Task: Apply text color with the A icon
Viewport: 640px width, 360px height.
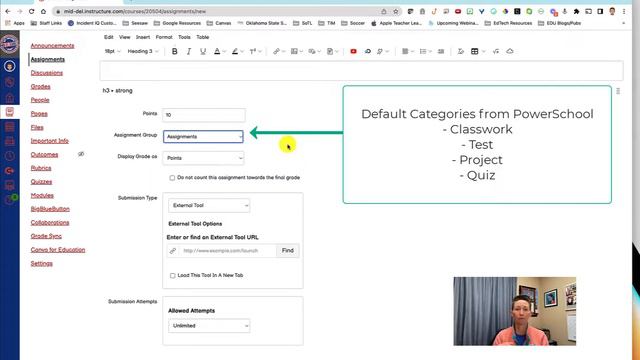Action: click(x=217, y=51)
